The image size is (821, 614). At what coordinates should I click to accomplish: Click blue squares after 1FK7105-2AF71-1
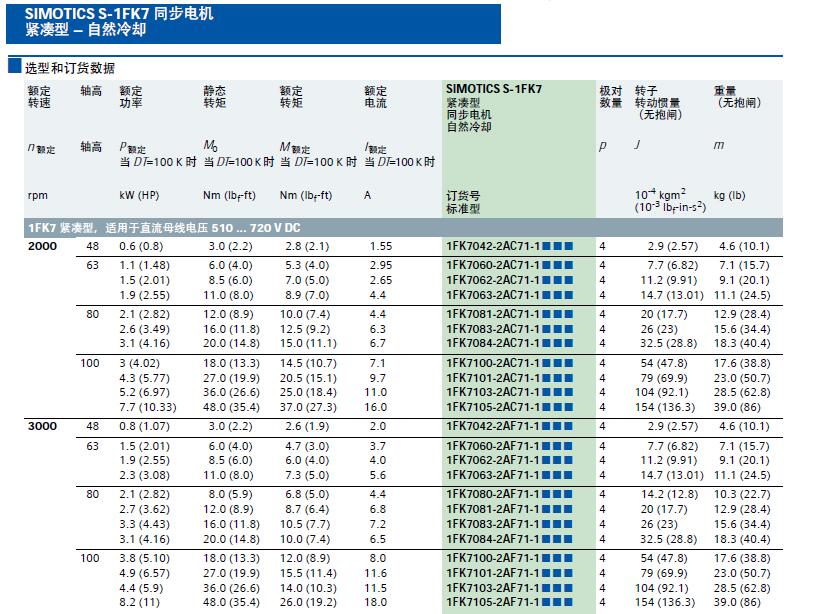pos(558,602)
